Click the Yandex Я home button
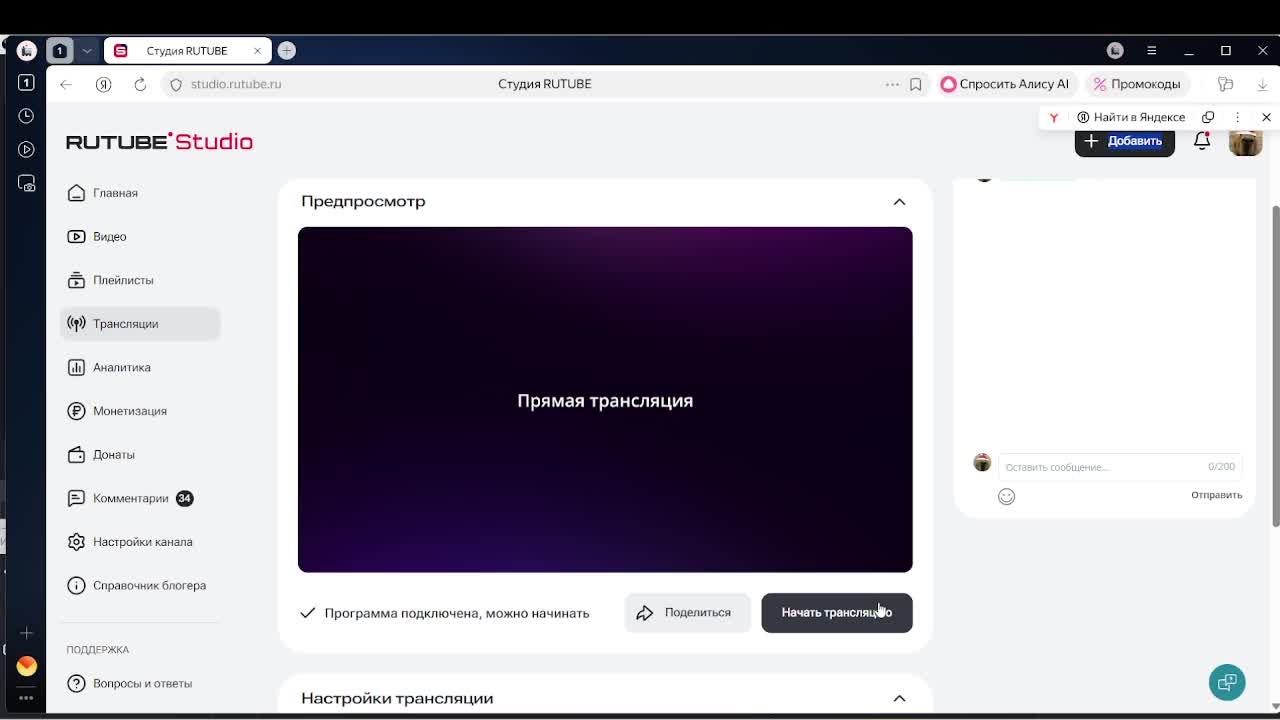Screen dimensions: 1280x720 click(x=103, y=84)
